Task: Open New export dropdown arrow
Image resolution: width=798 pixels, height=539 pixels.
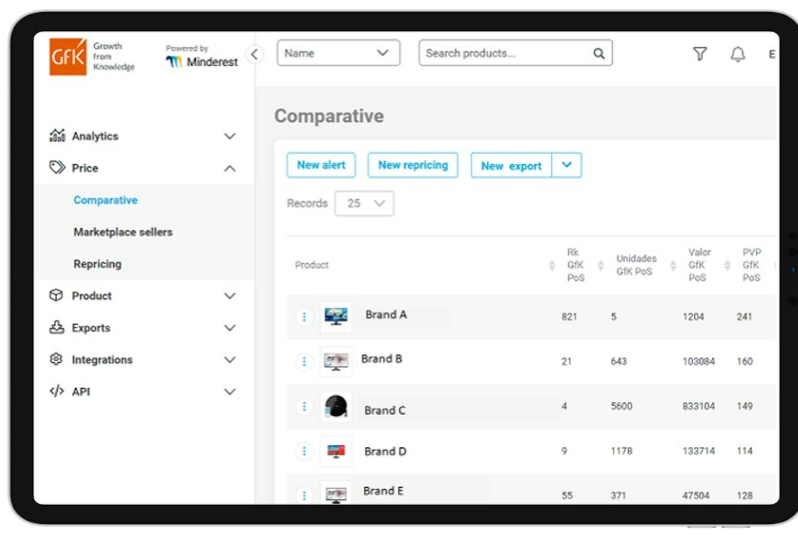Action: [566, 166]
